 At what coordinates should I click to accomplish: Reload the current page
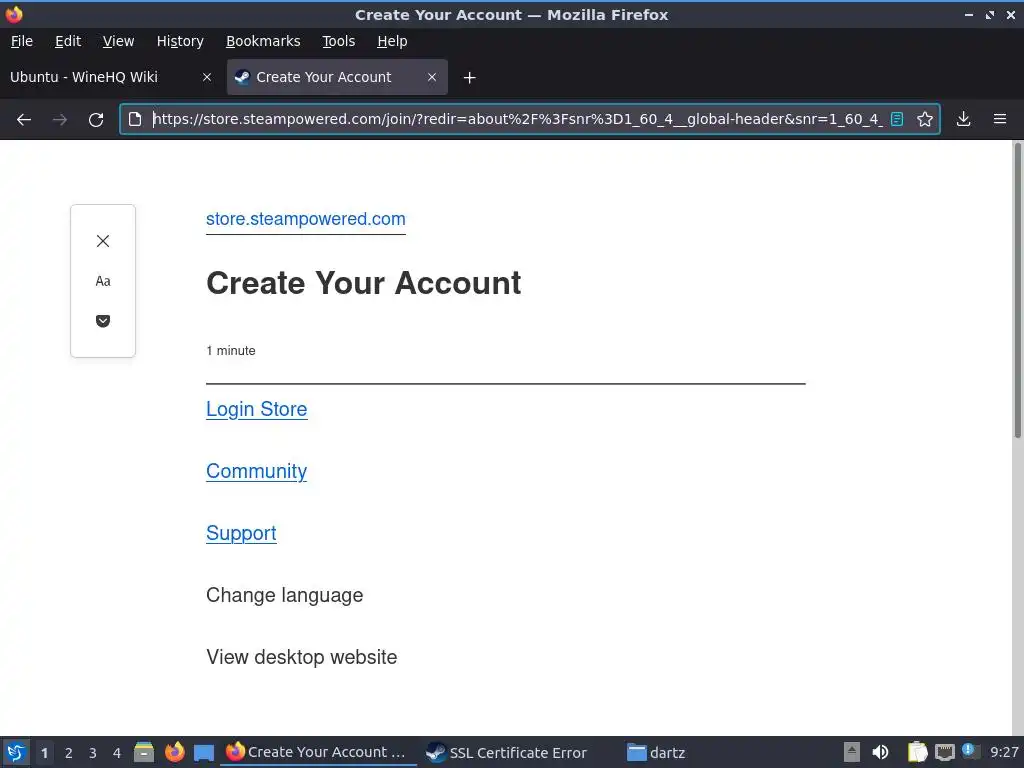coord(96,120)
